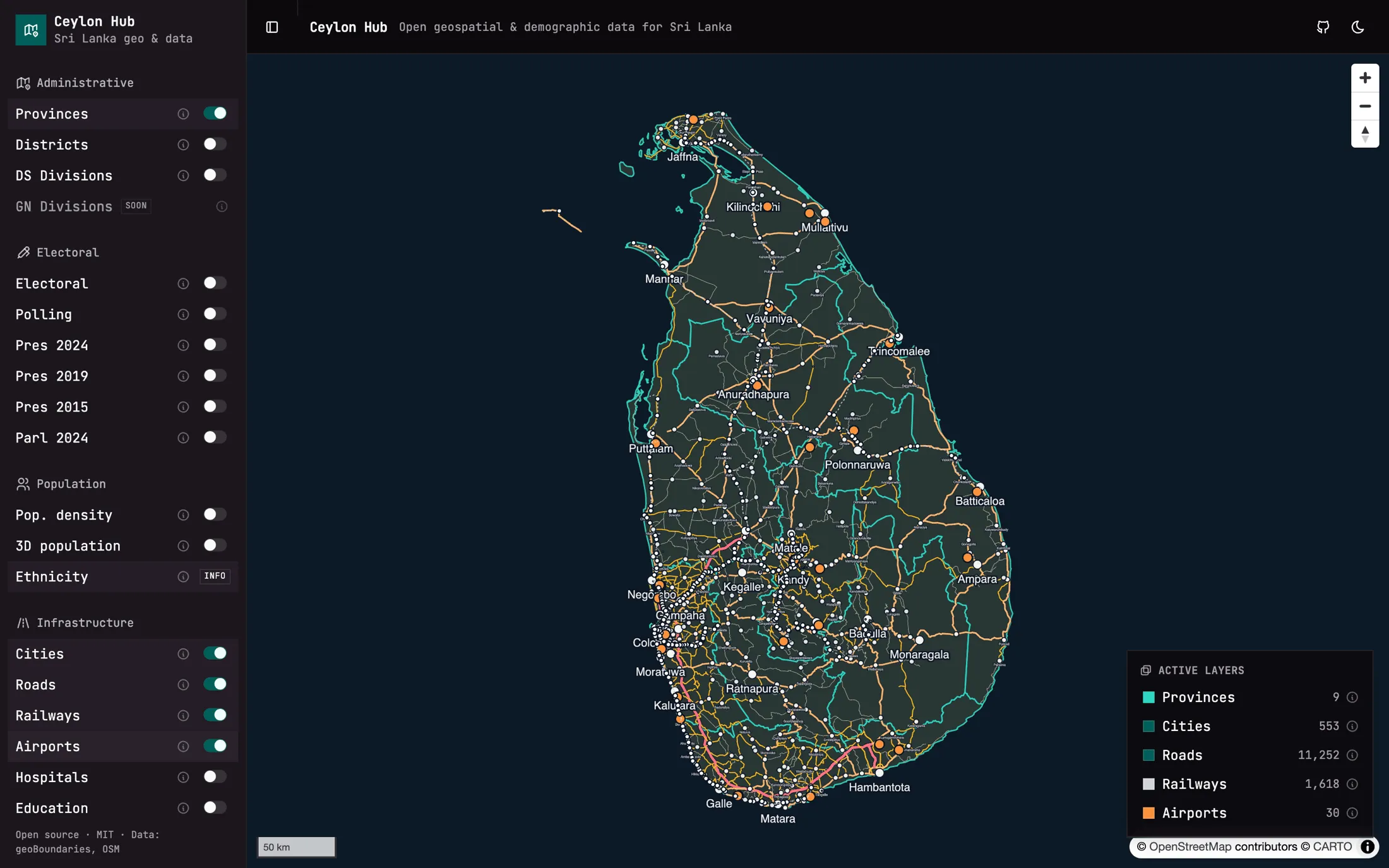
Task: Turn off the Airports layer
Action: click(x=215, y=746)
